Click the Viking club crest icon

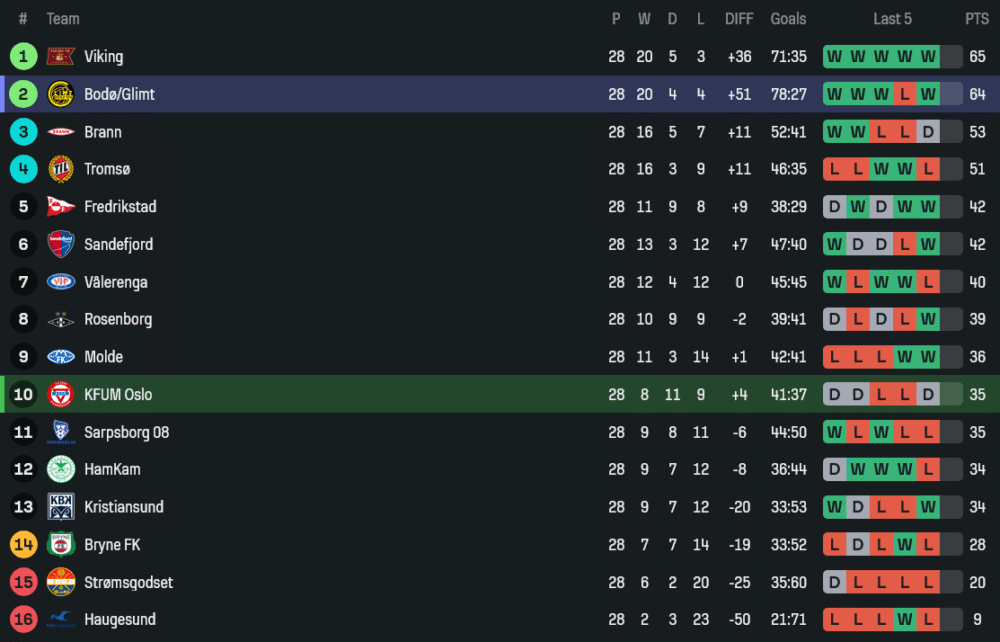coord(61,57)
